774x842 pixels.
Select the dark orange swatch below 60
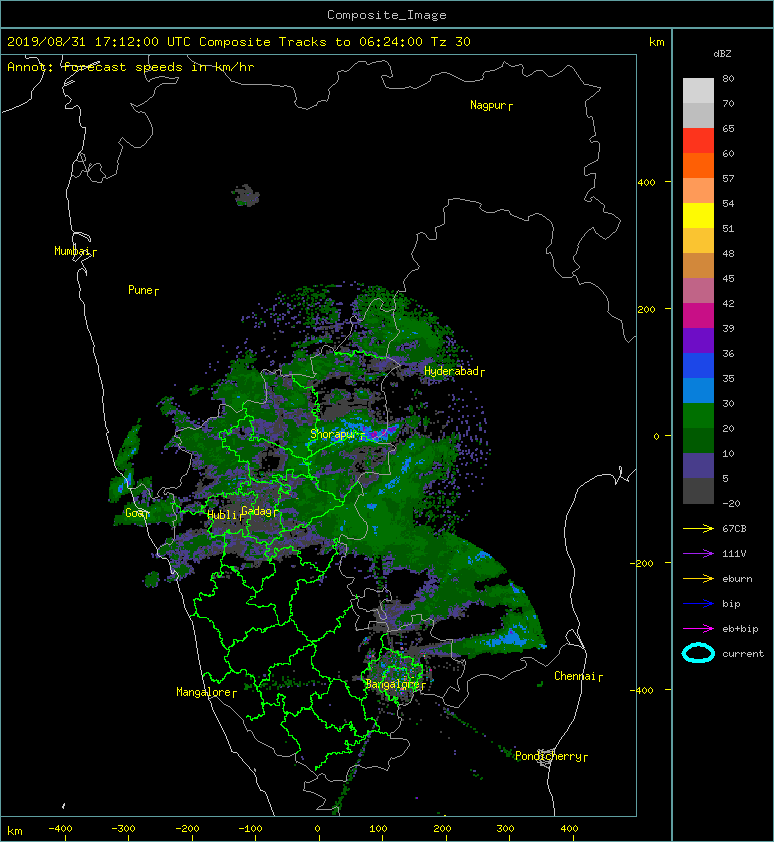tap(698, 165)
